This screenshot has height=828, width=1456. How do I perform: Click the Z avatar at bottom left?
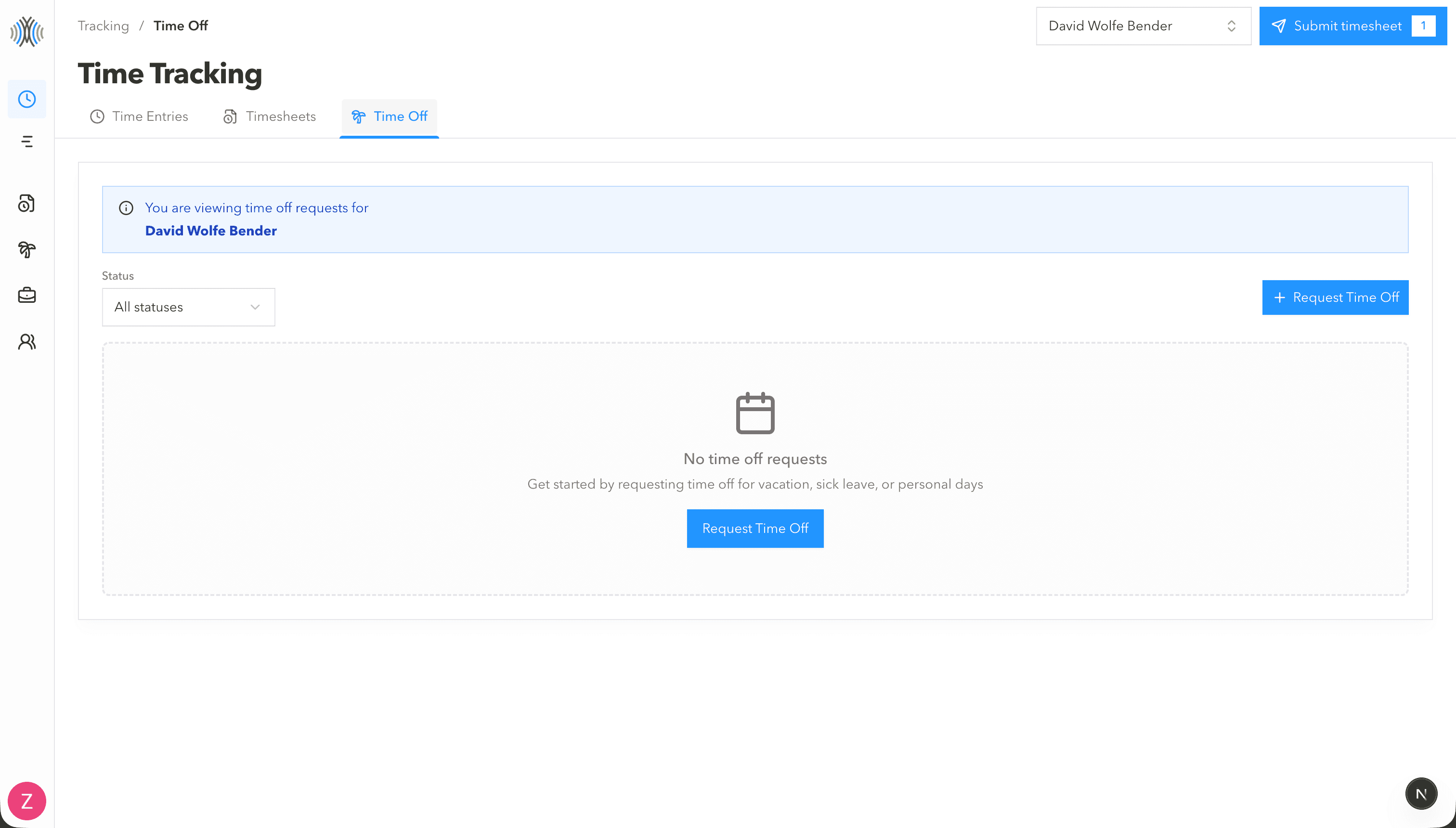[x=26, y=801]
